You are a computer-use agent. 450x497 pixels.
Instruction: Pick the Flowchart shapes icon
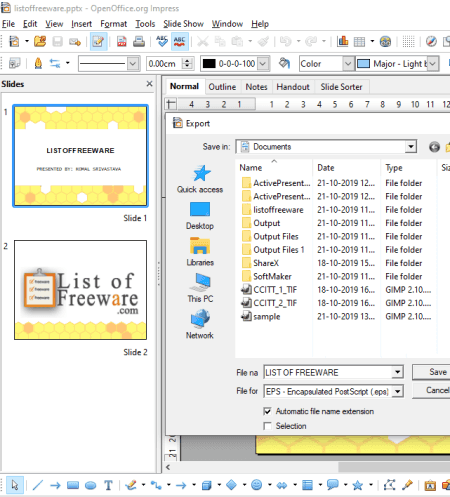pos(307,485)
